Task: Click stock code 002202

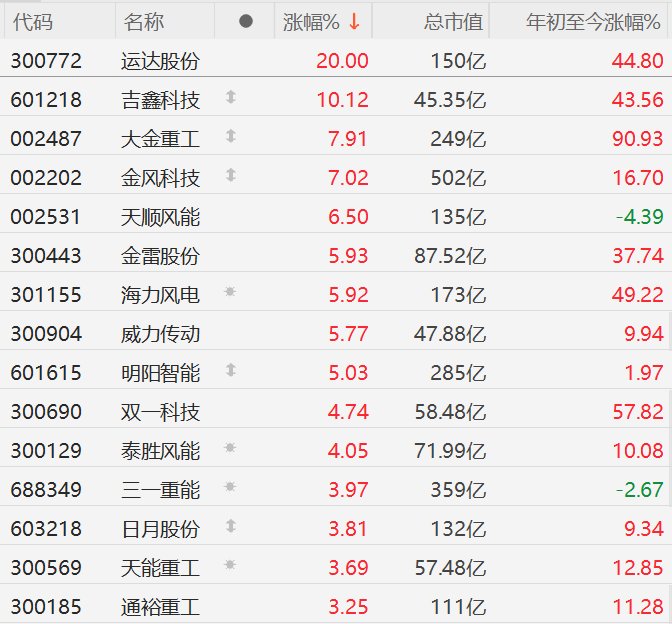Action: point(46,178)
